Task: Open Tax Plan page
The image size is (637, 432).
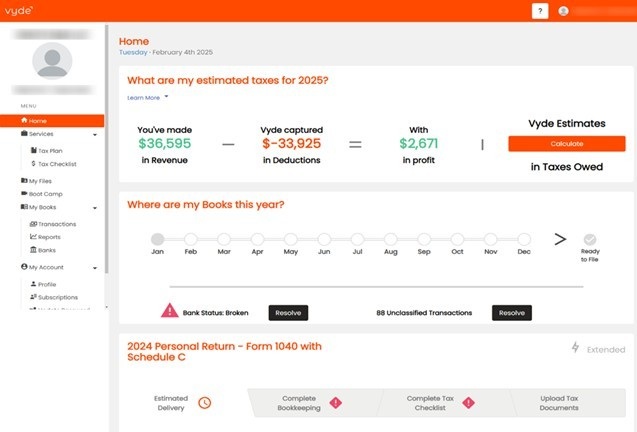Action: click(50, 151)
